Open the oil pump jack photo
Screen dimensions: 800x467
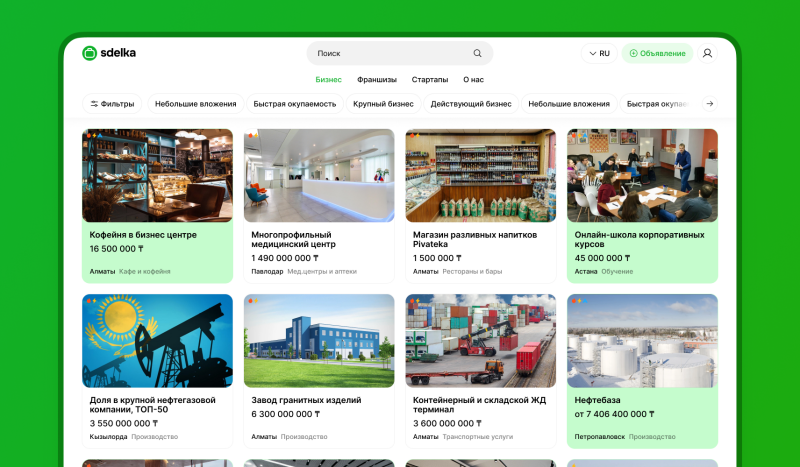tap(157, 340)
